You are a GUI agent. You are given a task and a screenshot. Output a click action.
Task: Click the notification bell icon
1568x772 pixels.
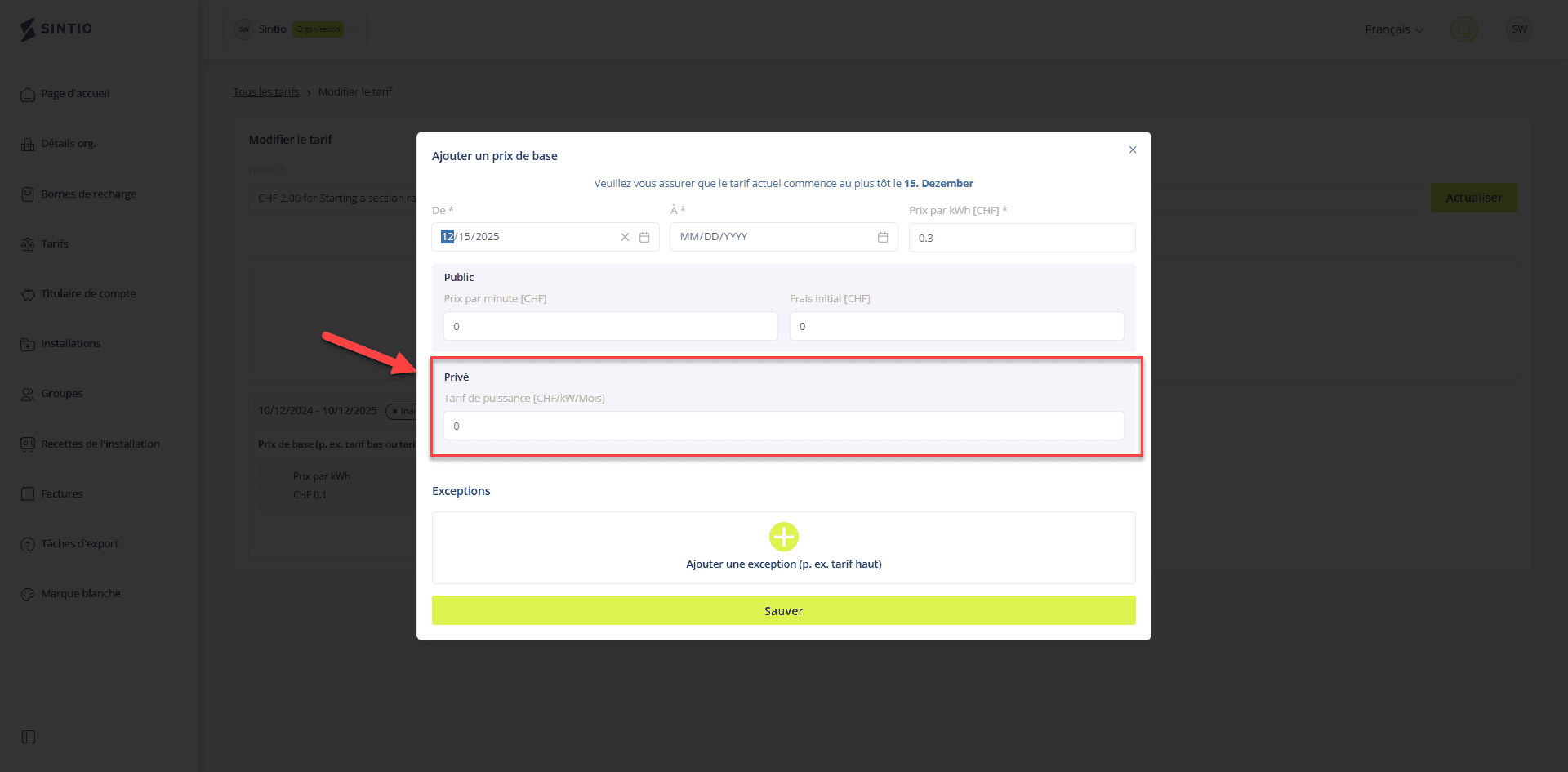click(x=1463, y=29)
